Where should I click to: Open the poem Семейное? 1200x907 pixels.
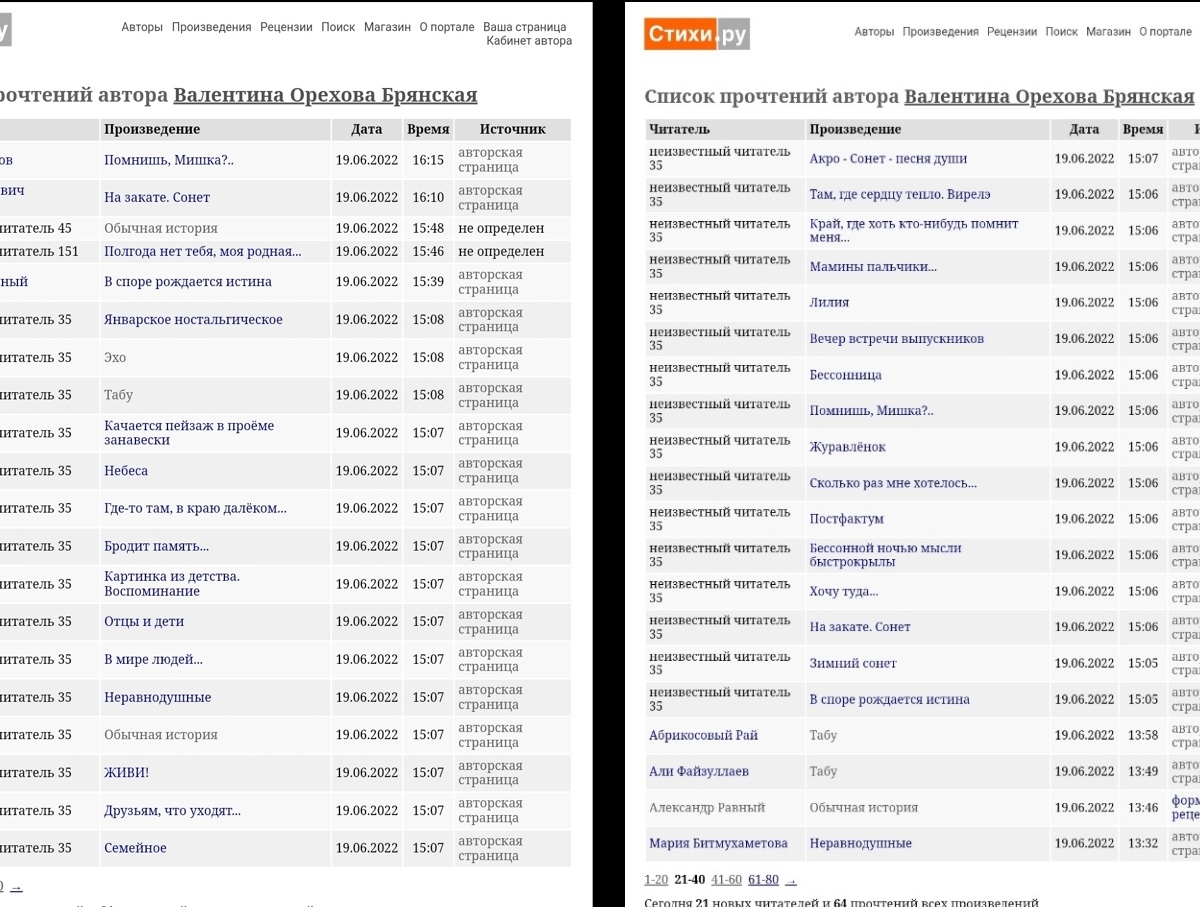pyautogui.click(x=135, y=848)
